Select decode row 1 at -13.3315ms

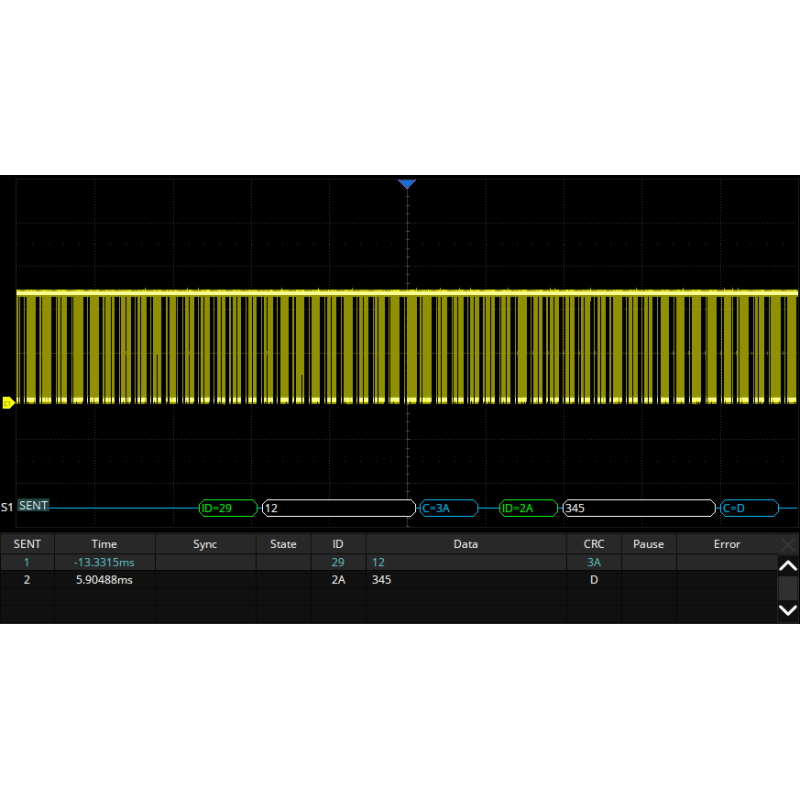(104, 562)
